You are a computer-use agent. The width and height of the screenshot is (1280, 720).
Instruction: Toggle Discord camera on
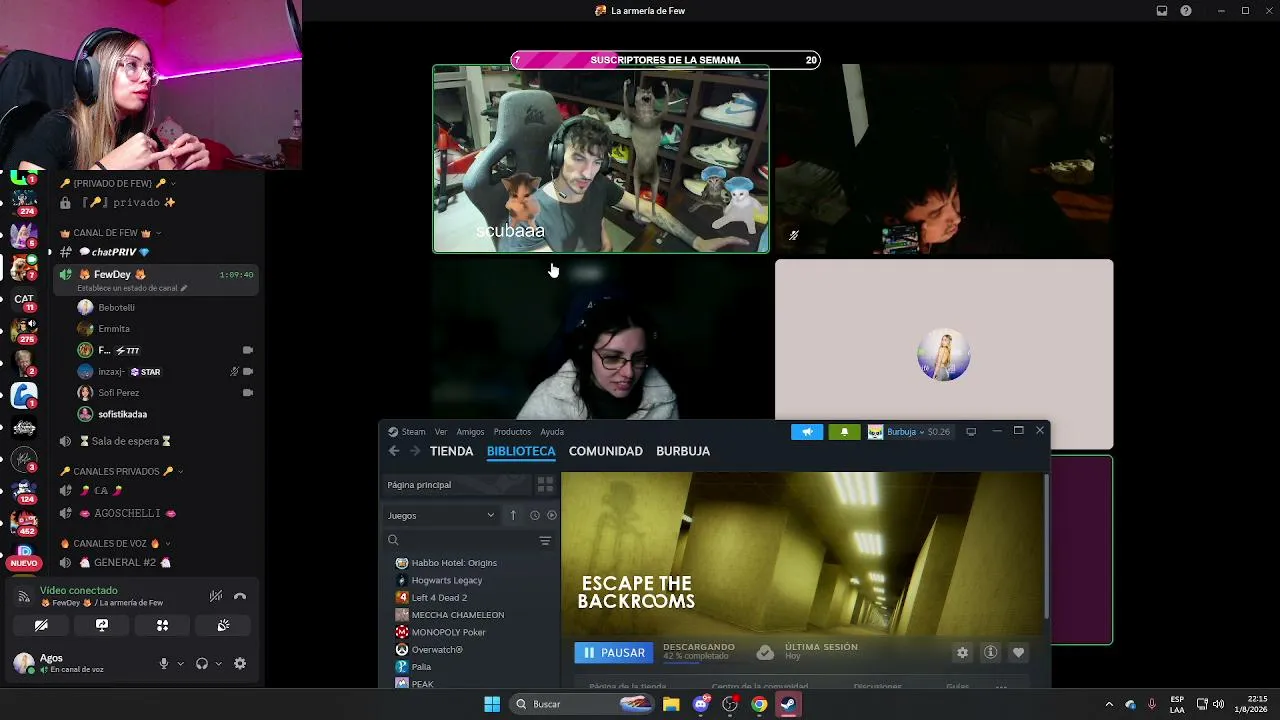[41, 625]
